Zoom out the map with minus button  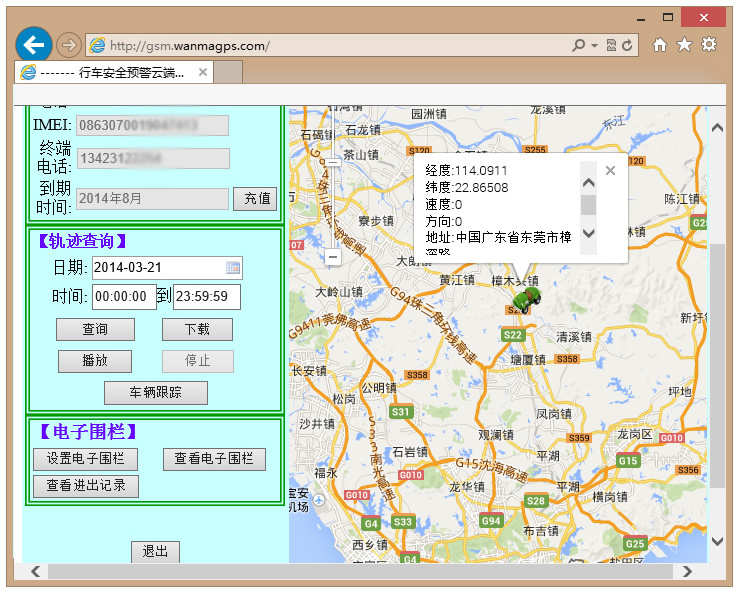tap(333, 257)
